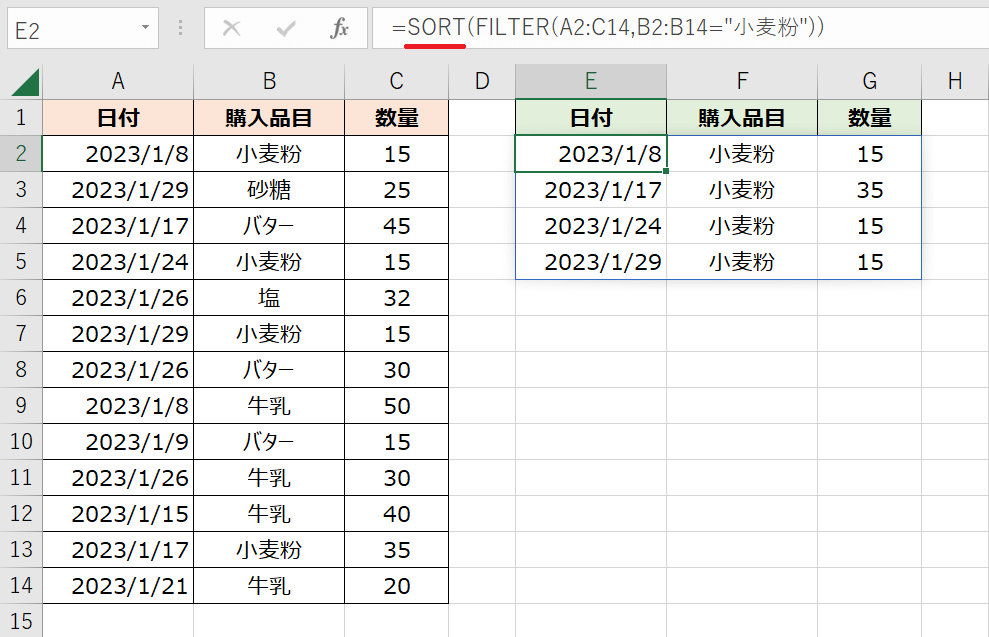This screenshot has width=989, height=637.
Task: Select column A header
Action: click(x=118, y=82)
